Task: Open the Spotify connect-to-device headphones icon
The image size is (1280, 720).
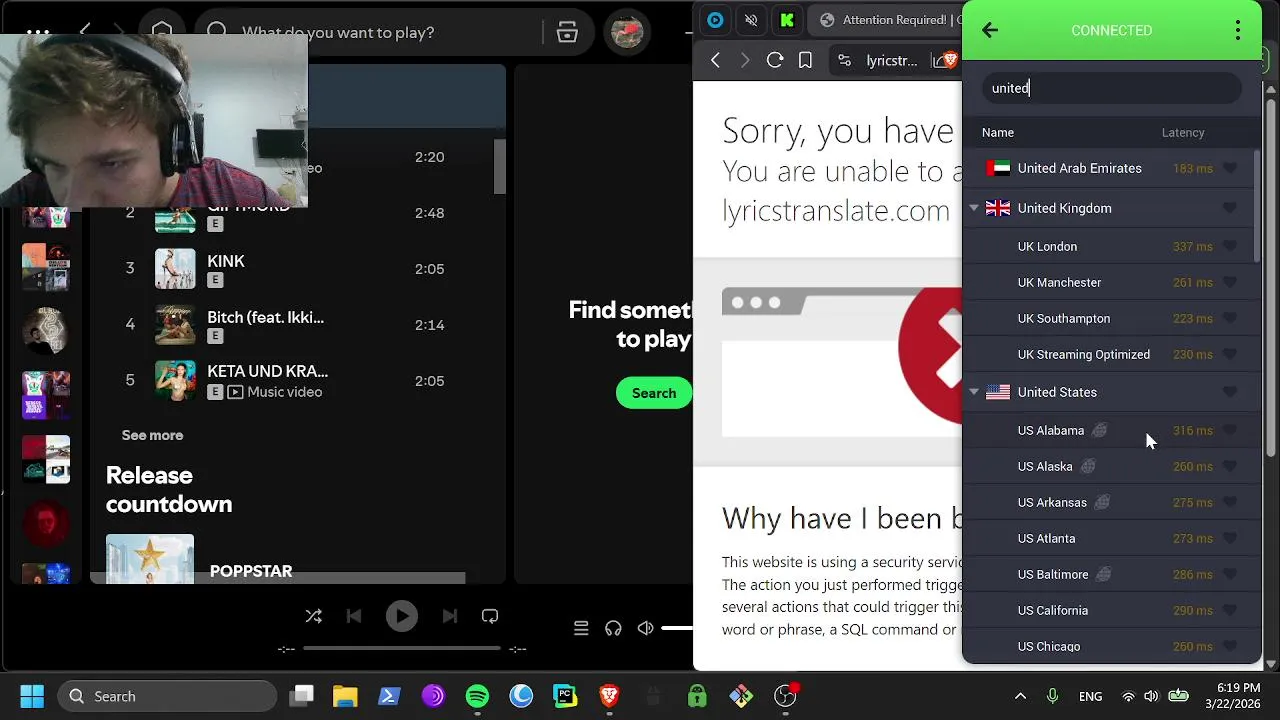Action: pyautogui.click(x=613, y=628)
